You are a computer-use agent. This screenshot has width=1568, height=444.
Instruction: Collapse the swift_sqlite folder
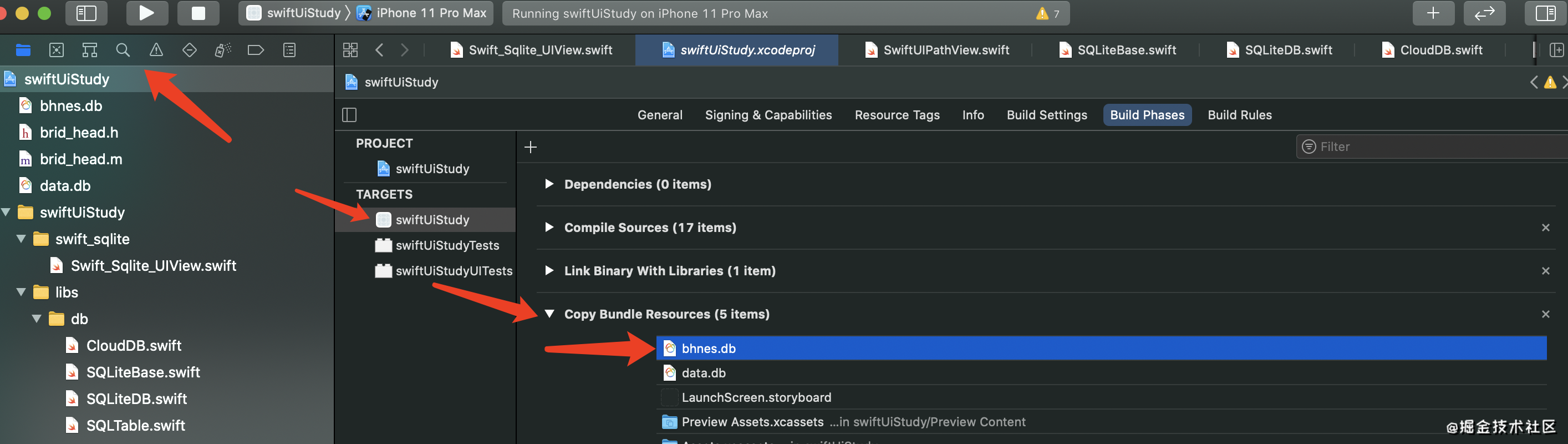(21, 239)
